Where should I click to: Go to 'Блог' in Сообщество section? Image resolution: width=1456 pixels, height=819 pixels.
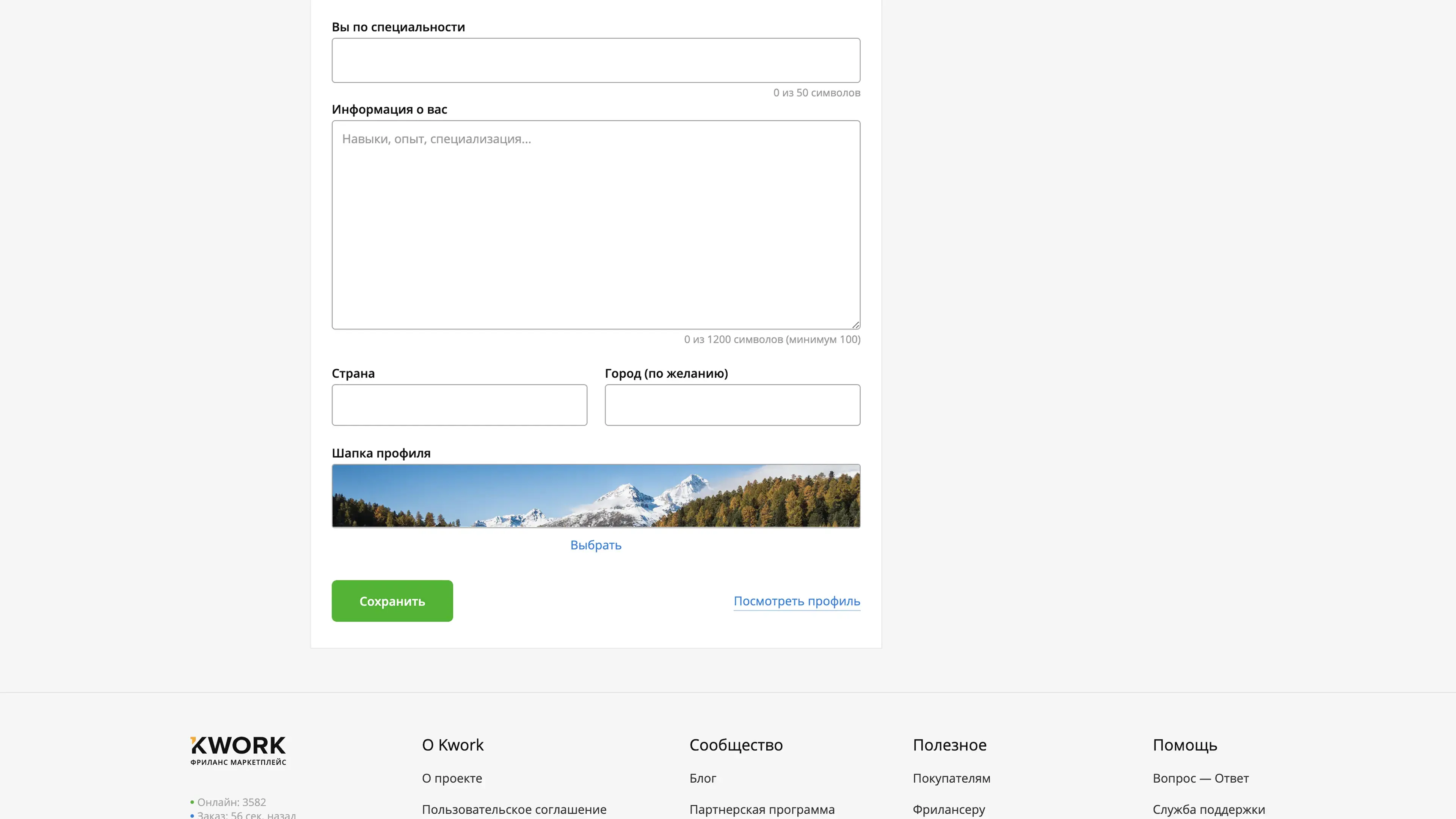click(703, 778)
